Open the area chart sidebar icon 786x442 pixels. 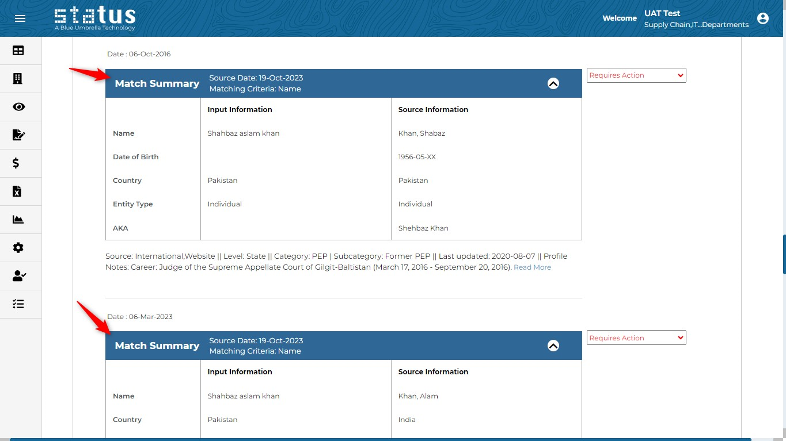pos(18,219)
